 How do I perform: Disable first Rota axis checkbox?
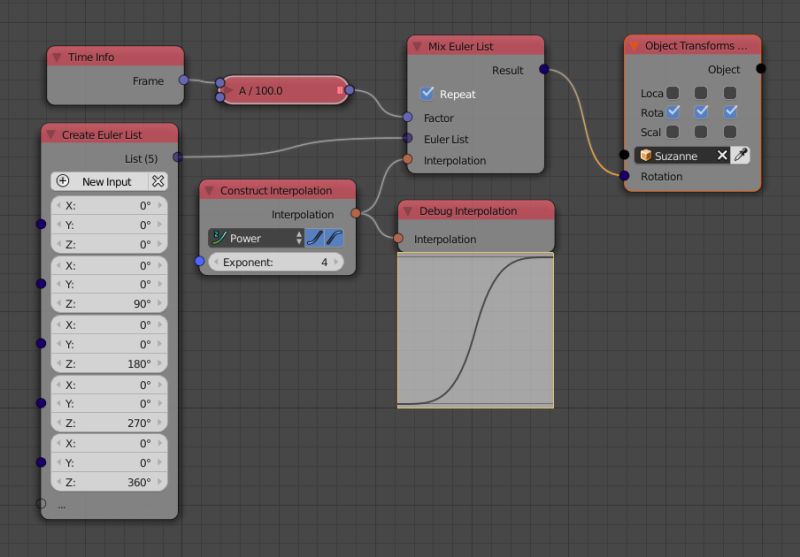(673, 112)
